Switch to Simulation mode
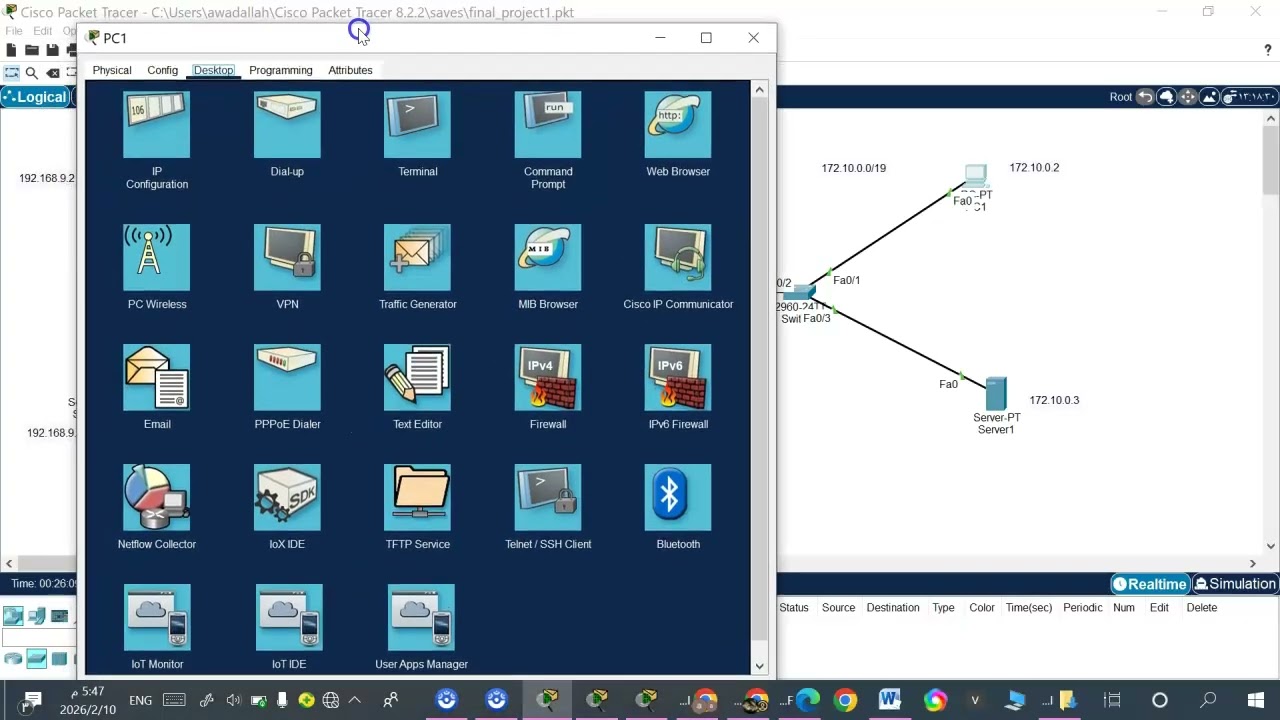The image size is (1280, 720). click(1235, 584)
